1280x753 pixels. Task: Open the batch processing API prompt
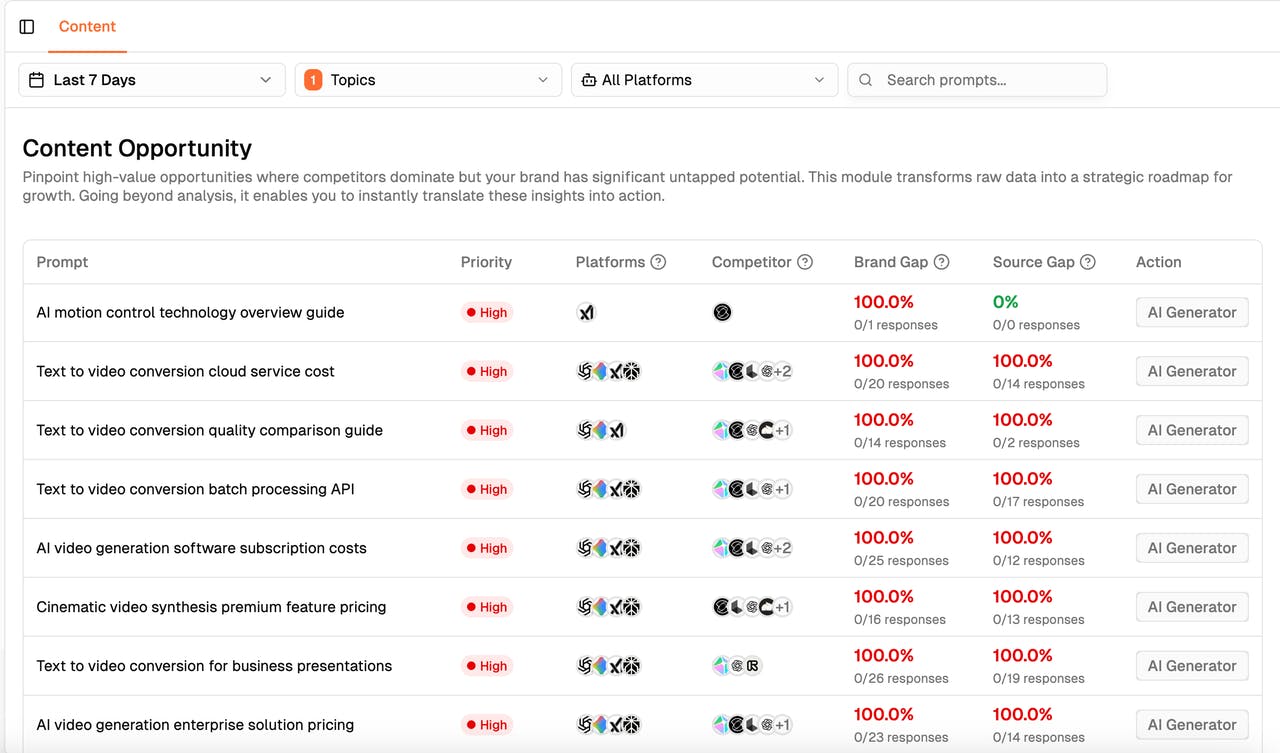(x=195, y=489)
